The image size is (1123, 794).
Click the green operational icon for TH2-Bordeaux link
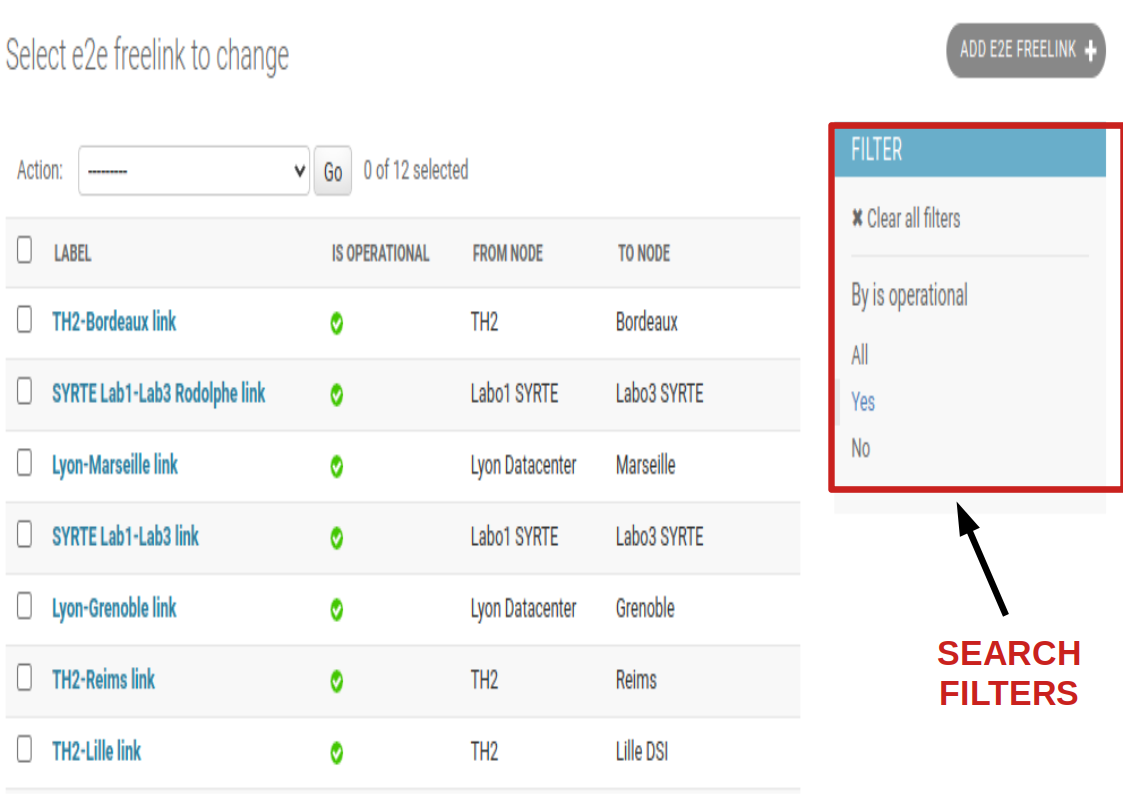tap(337, 323)
